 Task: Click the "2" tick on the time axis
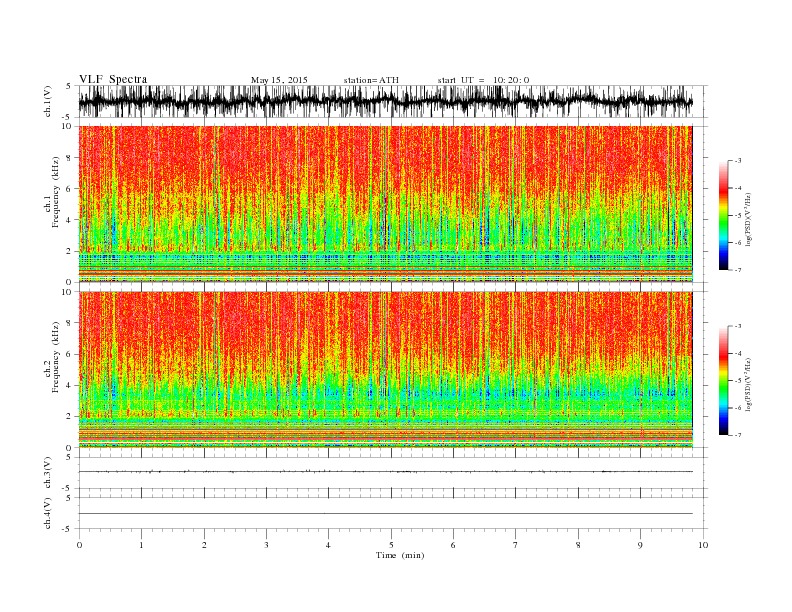click(204, 545)
